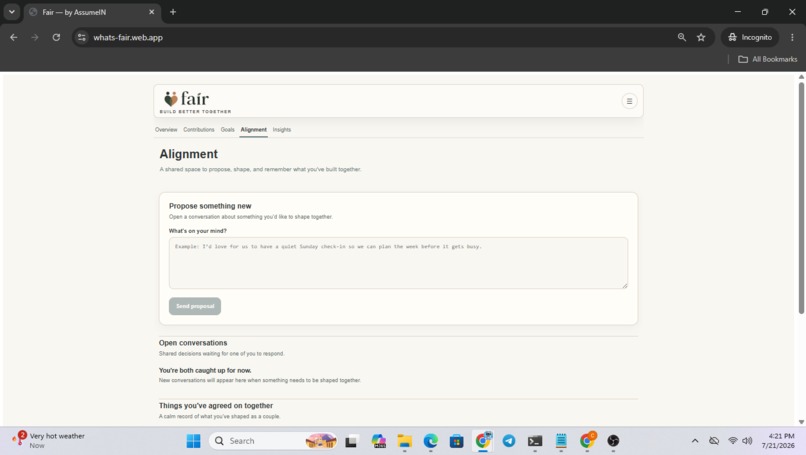Close the Fair — by AssumeIN tab
The image size is (806, 455).
coord(152,12)
